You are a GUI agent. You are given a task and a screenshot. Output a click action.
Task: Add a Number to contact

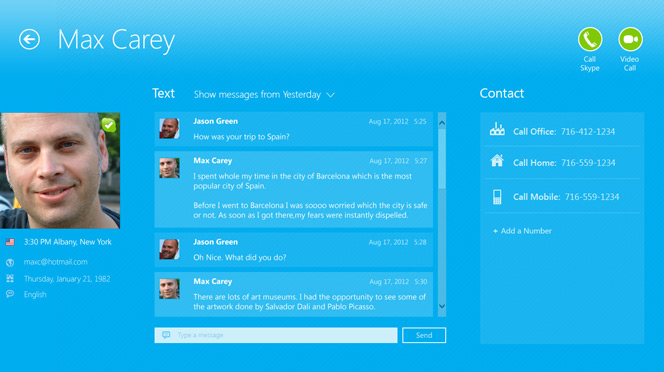point(522,231)
